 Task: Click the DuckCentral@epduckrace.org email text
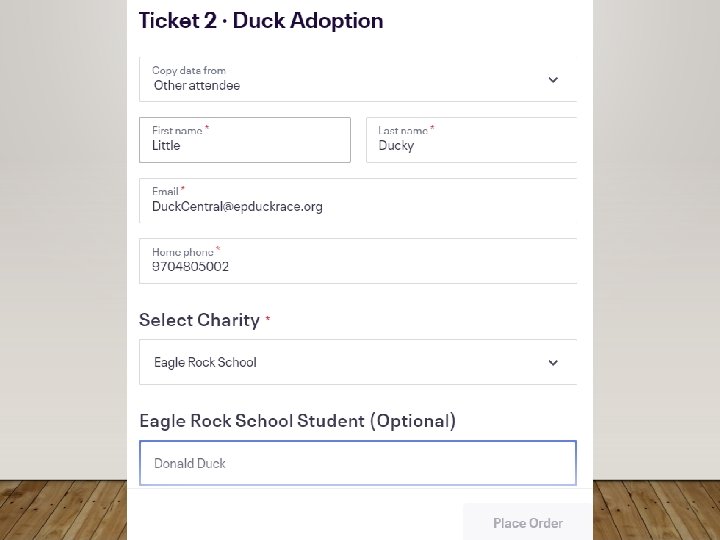pos(237,207)
